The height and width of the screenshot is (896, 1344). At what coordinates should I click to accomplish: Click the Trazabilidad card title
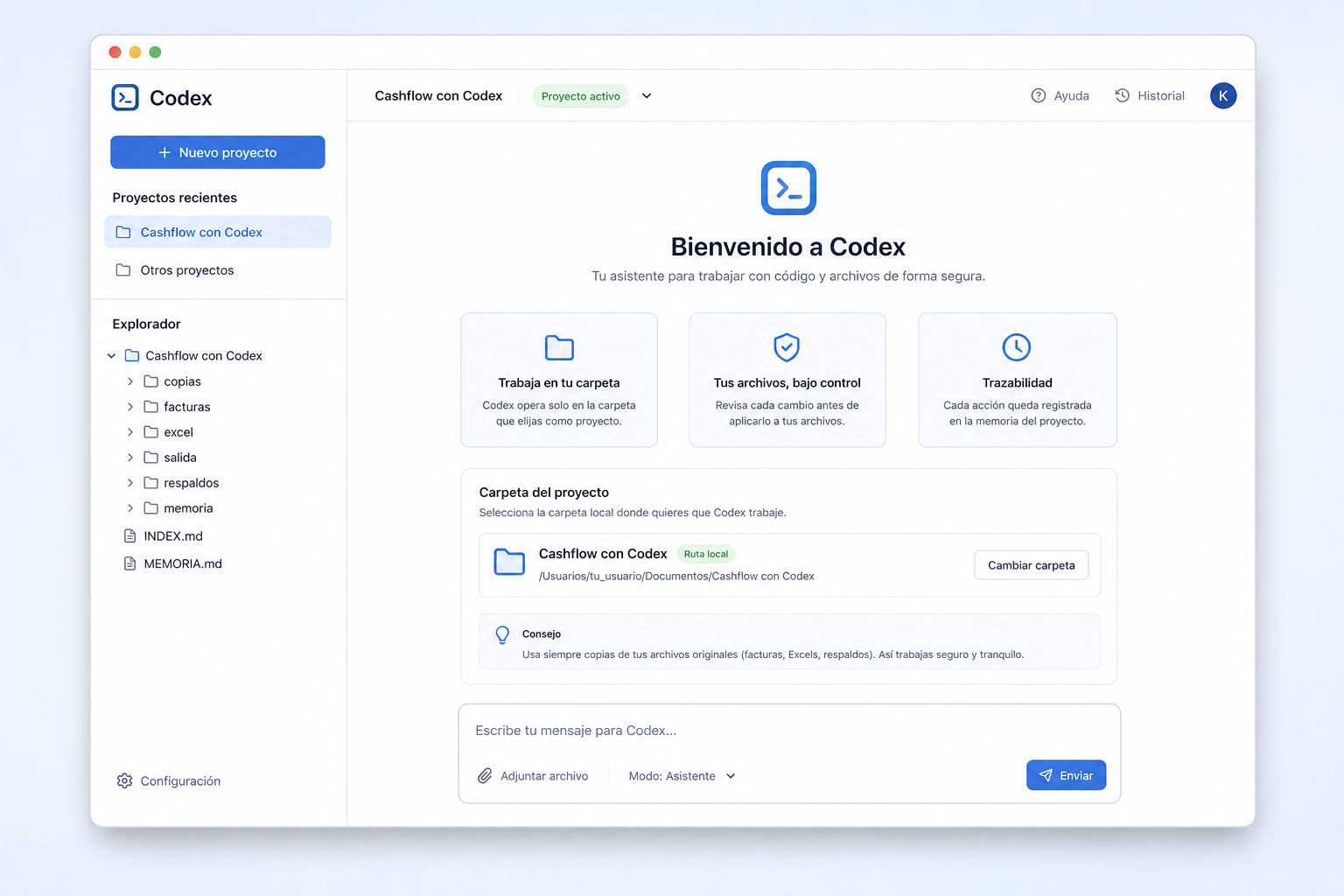point(1018,382)
